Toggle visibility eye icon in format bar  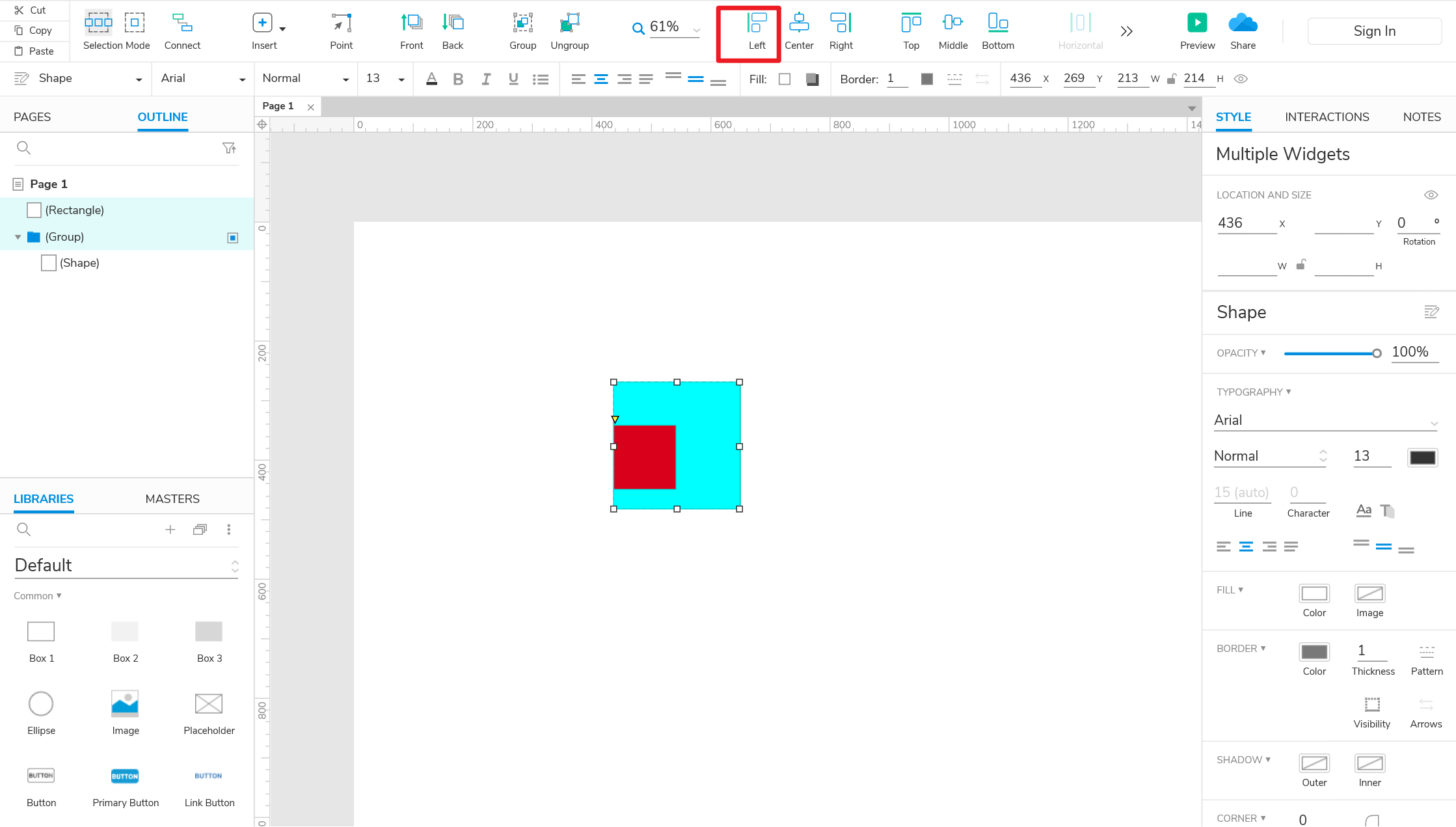(1241, 79)
